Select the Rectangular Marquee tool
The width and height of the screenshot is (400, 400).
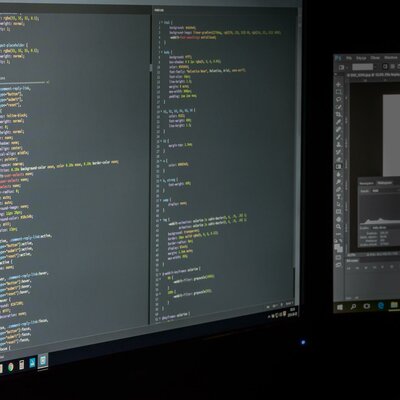click(339, 92)
